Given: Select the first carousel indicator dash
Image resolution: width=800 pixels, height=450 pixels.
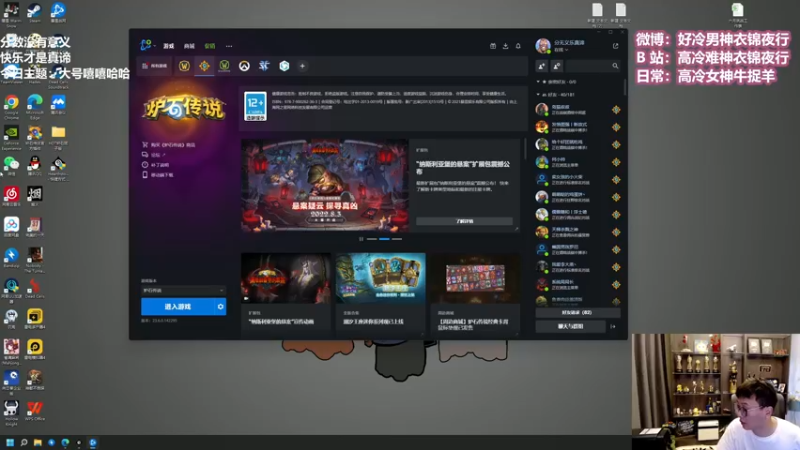Looking at the screenshot, I should [x=371, y=239].
